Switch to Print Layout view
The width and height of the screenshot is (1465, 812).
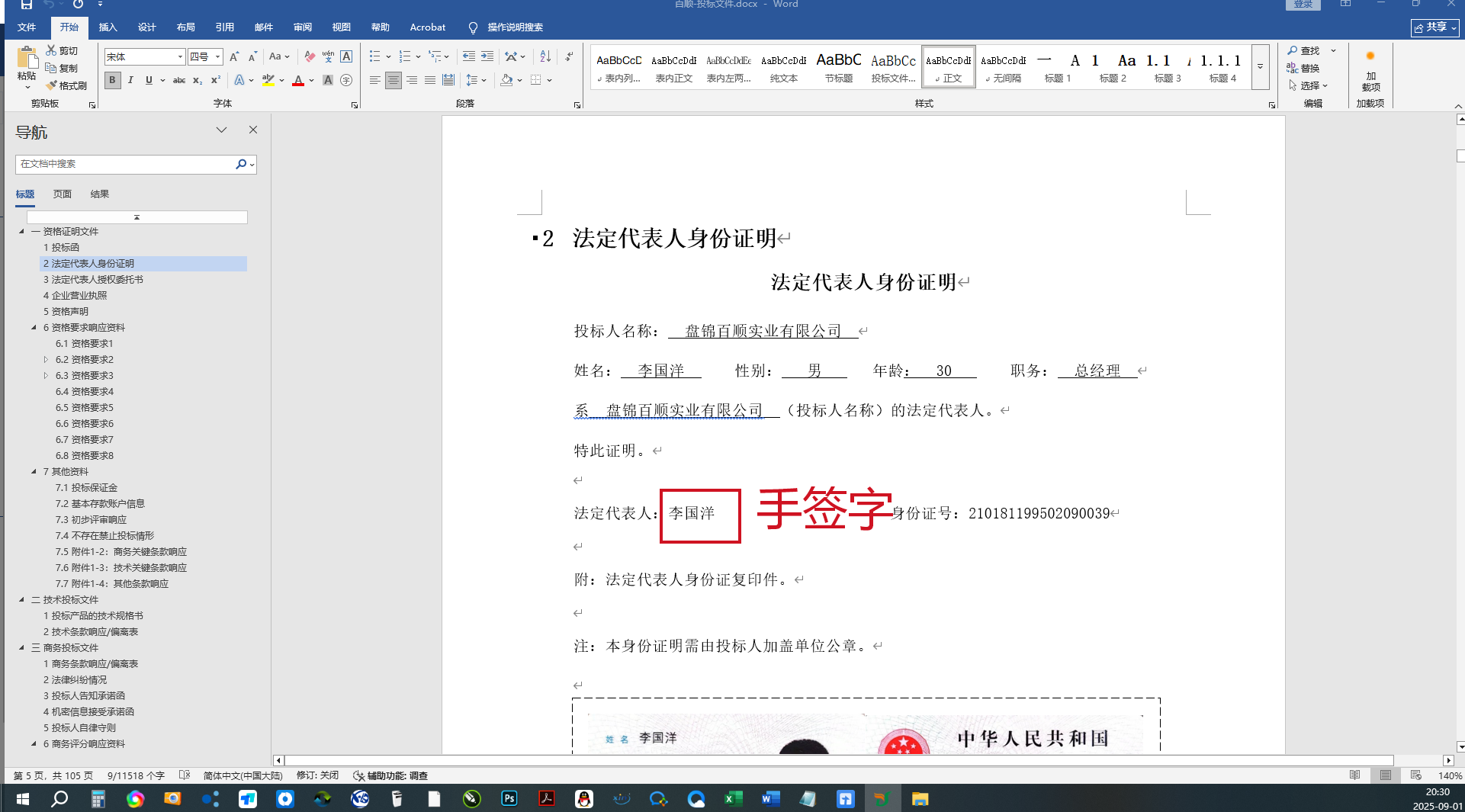pos(1385,775)
